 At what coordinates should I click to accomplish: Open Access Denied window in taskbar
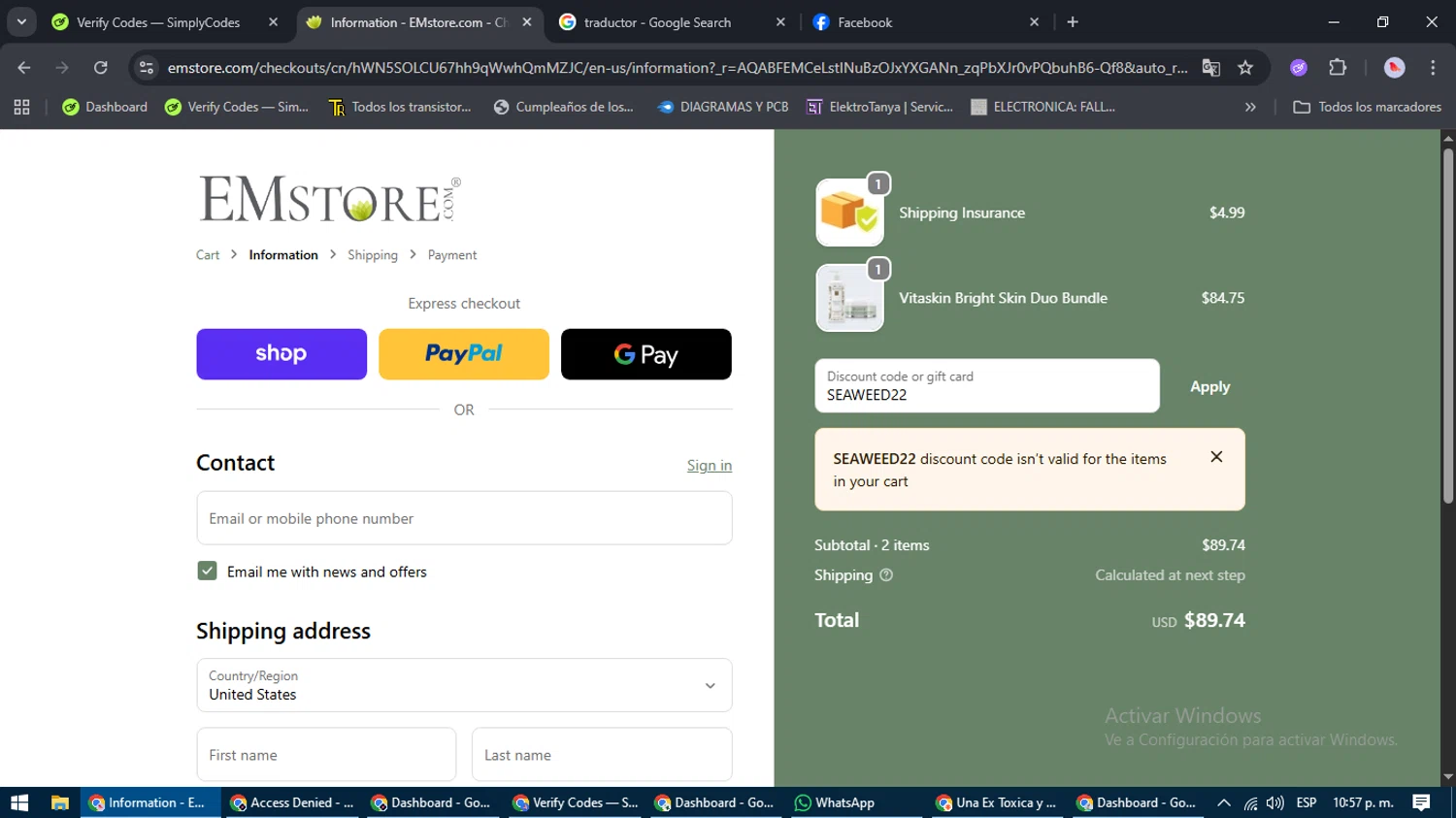pyautogui.click(x=292, y=802)
